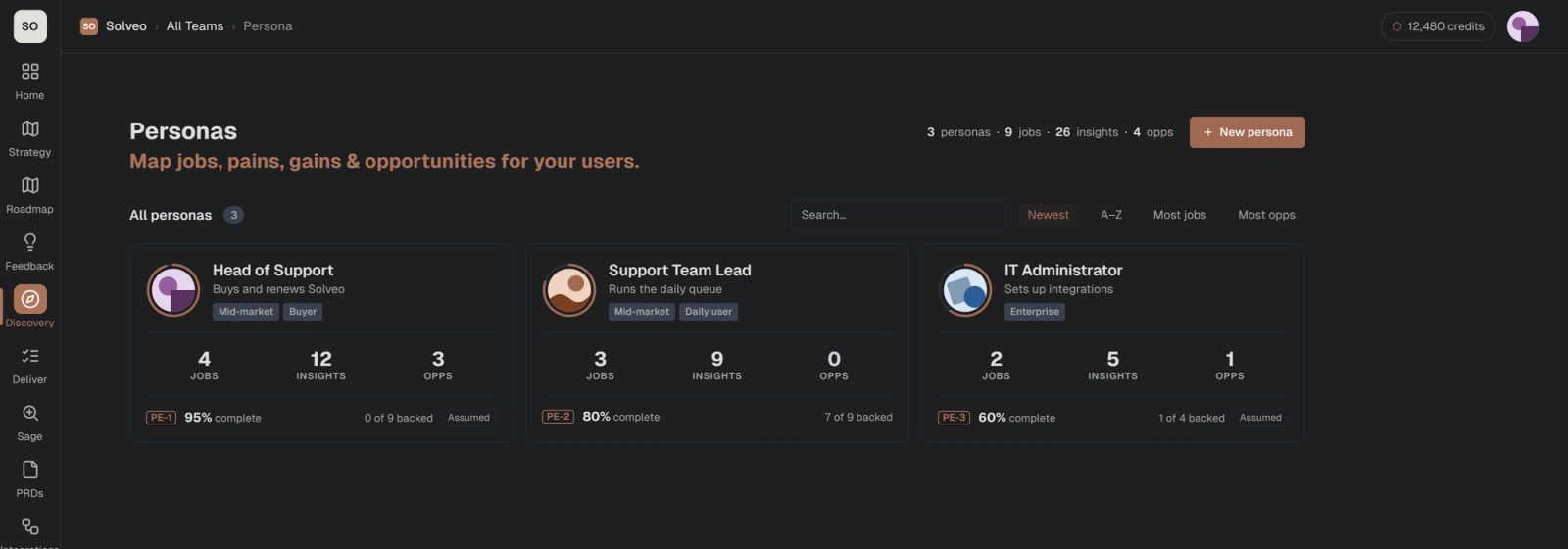Open the user profile avatar
The width and height of the screenshot is (1568, 549).
coord(1523,26)
